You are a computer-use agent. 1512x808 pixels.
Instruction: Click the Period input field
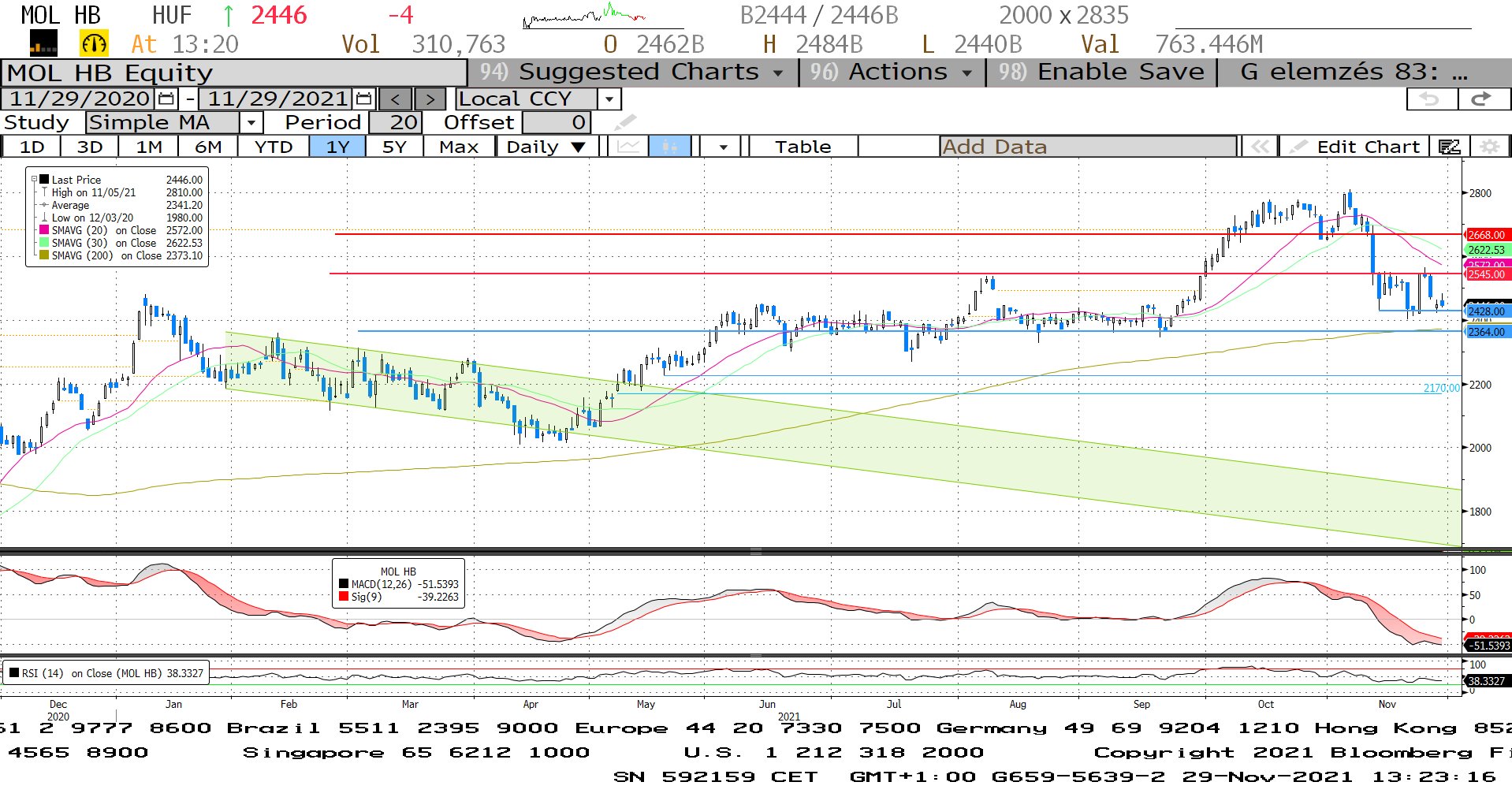pyautogui.click(x=396, y=122)
